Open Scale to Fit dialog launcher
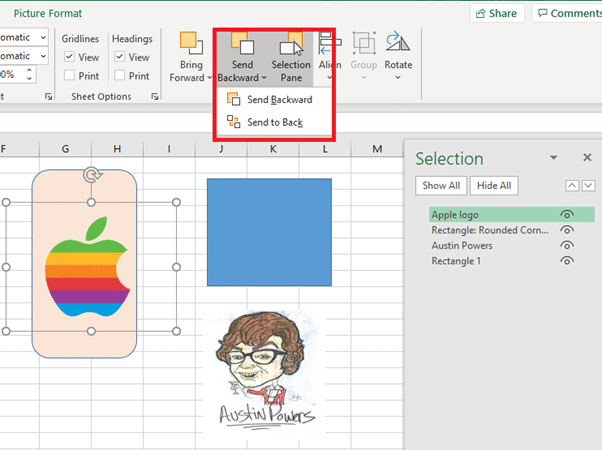Screen dimensions: 602x450 click(48, 96)
